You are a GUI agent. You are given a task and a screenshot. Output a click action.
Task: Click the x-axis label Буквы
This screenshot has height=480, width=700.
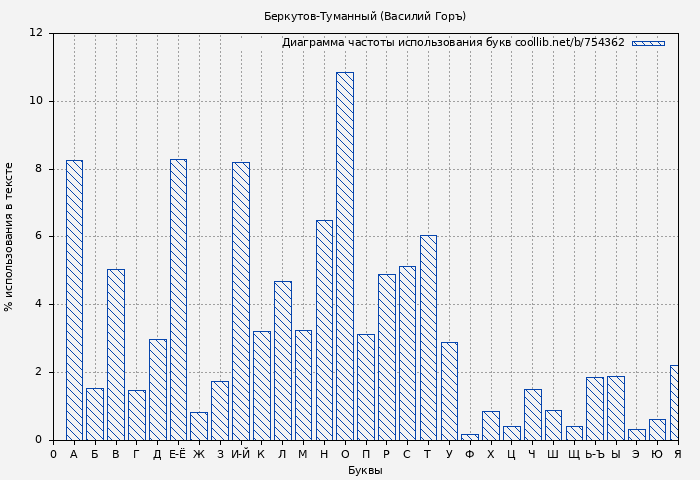point(365,470)
